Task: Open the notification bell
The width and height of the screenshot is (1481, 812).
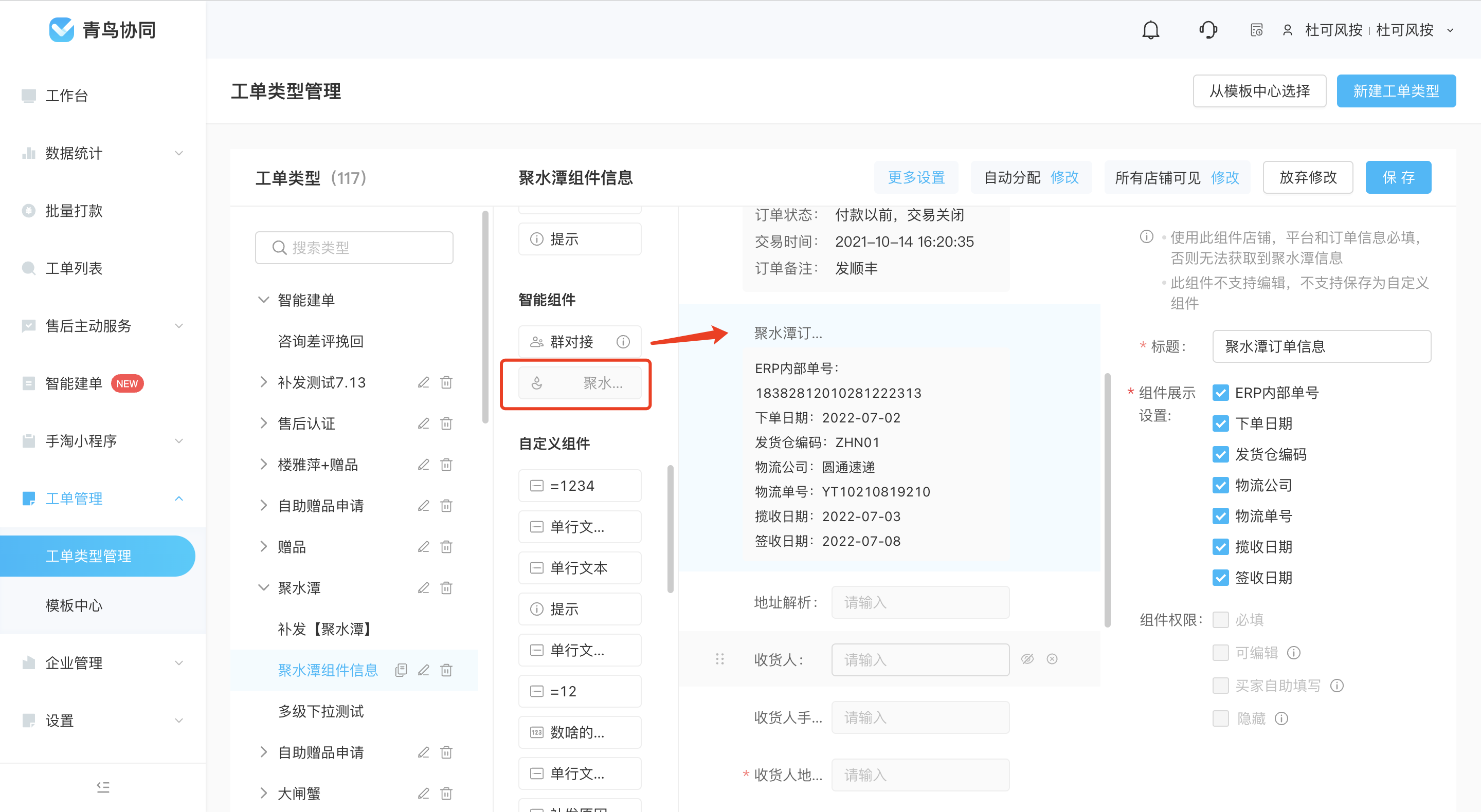Action: point(1150,30)
